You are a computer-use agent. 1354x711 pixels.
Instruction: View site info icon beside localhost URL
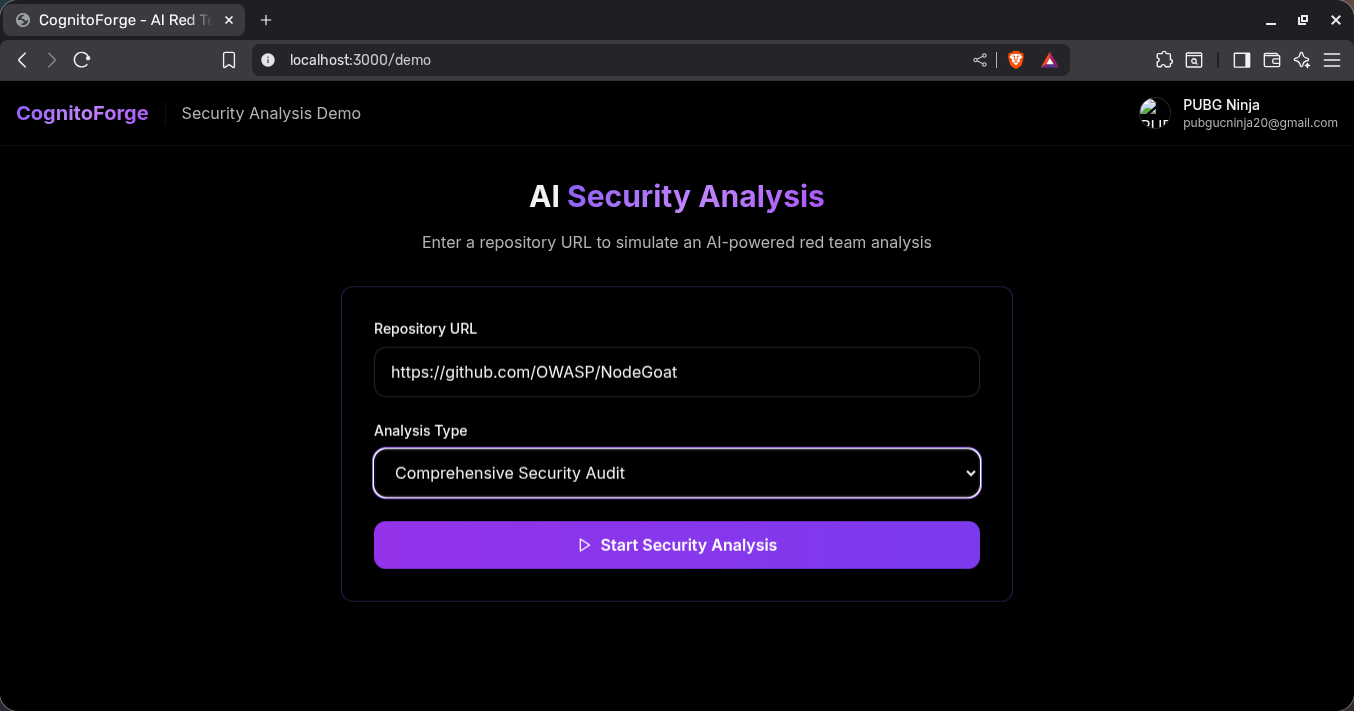tap(267, 60)
